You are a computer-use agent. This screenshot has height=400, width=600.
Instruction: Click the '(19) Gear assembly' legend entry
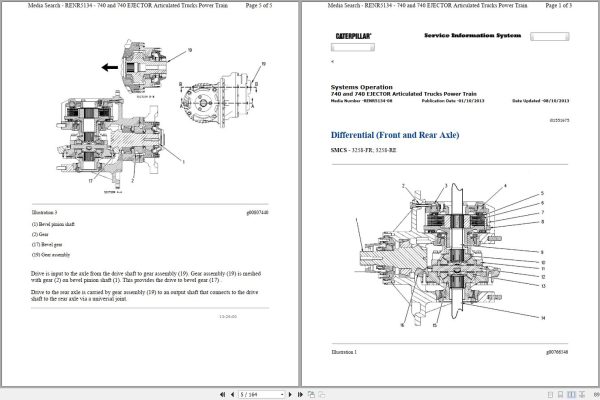pos(51,255)
